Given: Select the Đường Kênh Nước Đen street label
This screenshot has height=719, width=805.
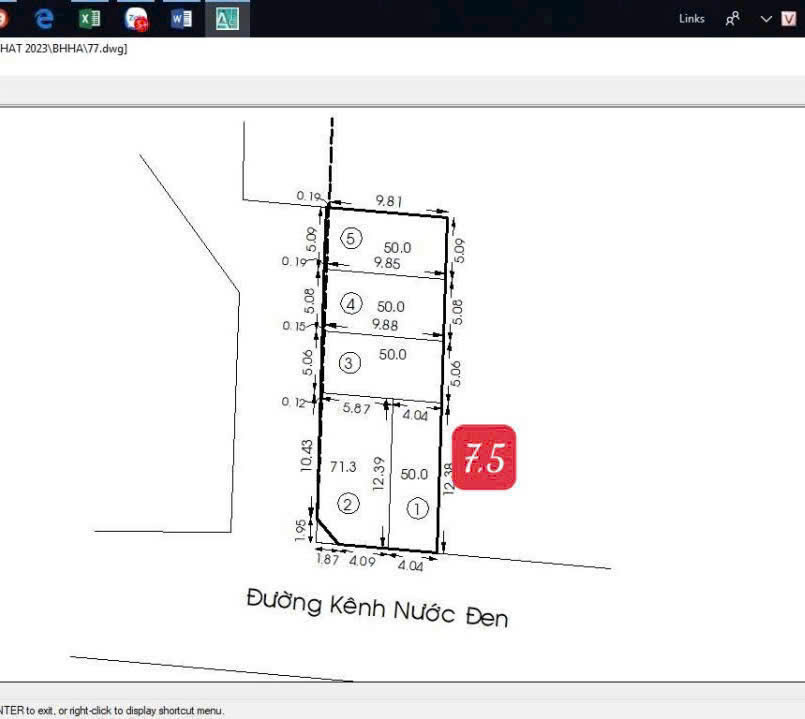Looking at the screenshot, I should (x=377, y=607).
